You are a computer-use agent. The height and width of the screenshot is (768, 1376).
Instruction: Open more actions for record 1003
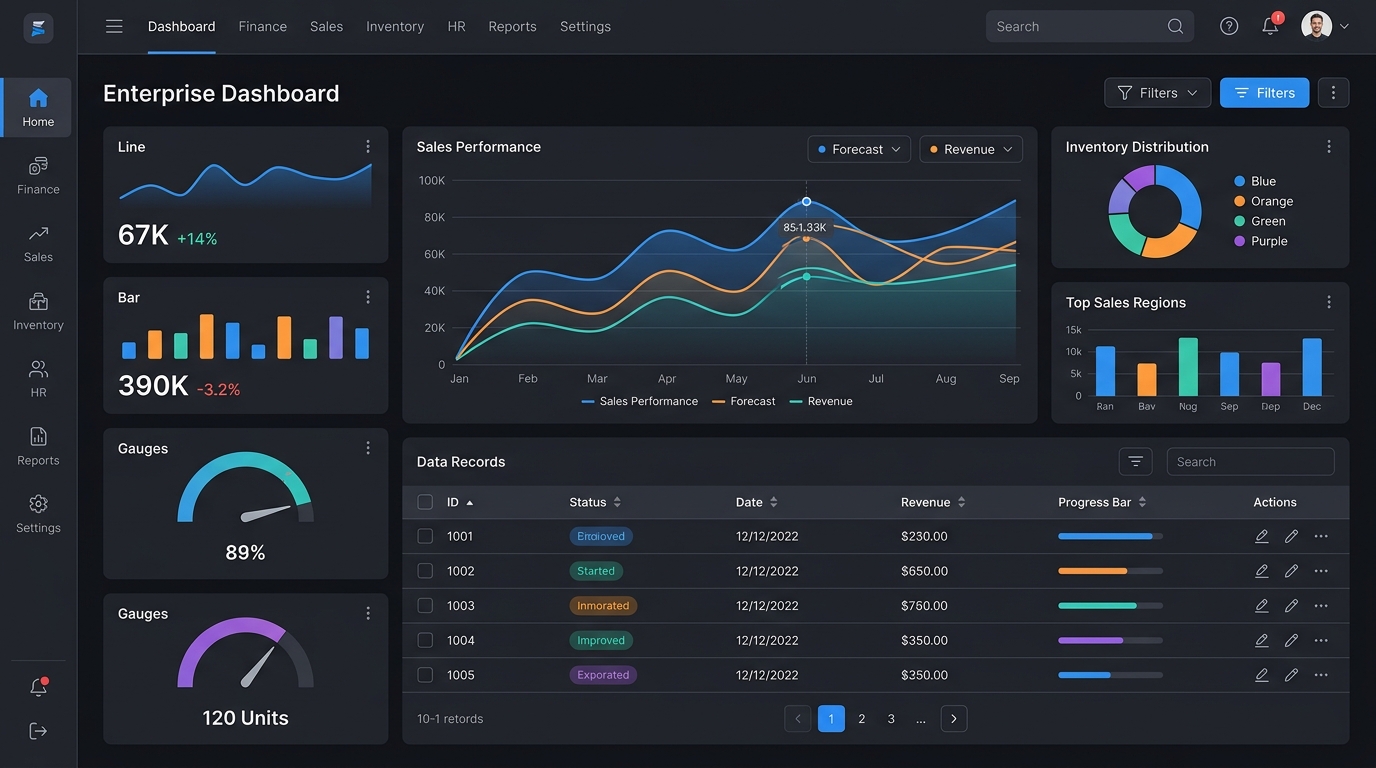(x=1321, y=605)
